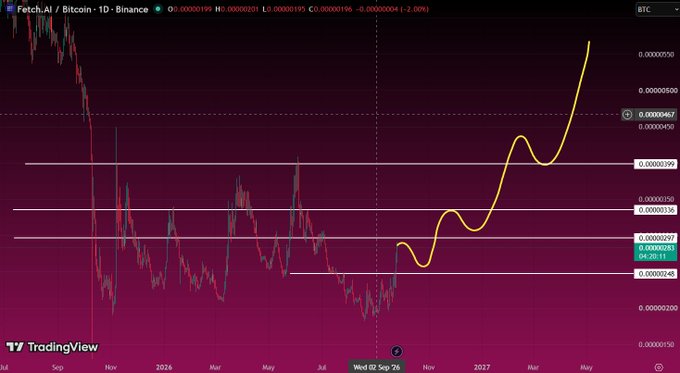The height and width of the screenshot is (373, 680).
Task: Open the BTC currency dropdown
Action: coord(657,9)
